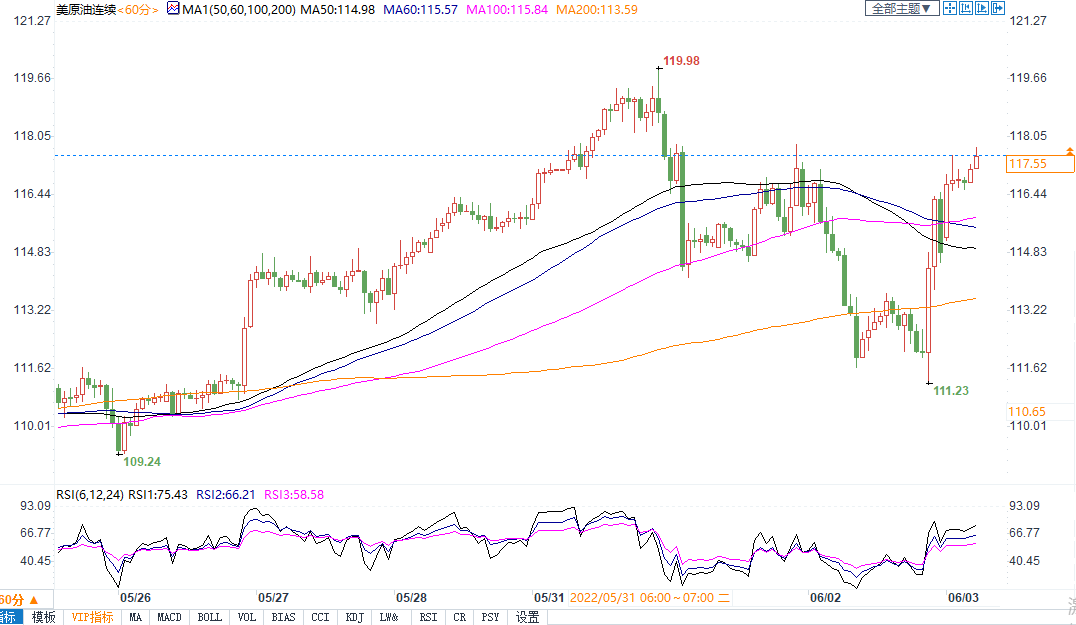Screen dimensions: 1076x625
Task: Click the rightmost icon in top-right toolbar
Action: [998, 9]
